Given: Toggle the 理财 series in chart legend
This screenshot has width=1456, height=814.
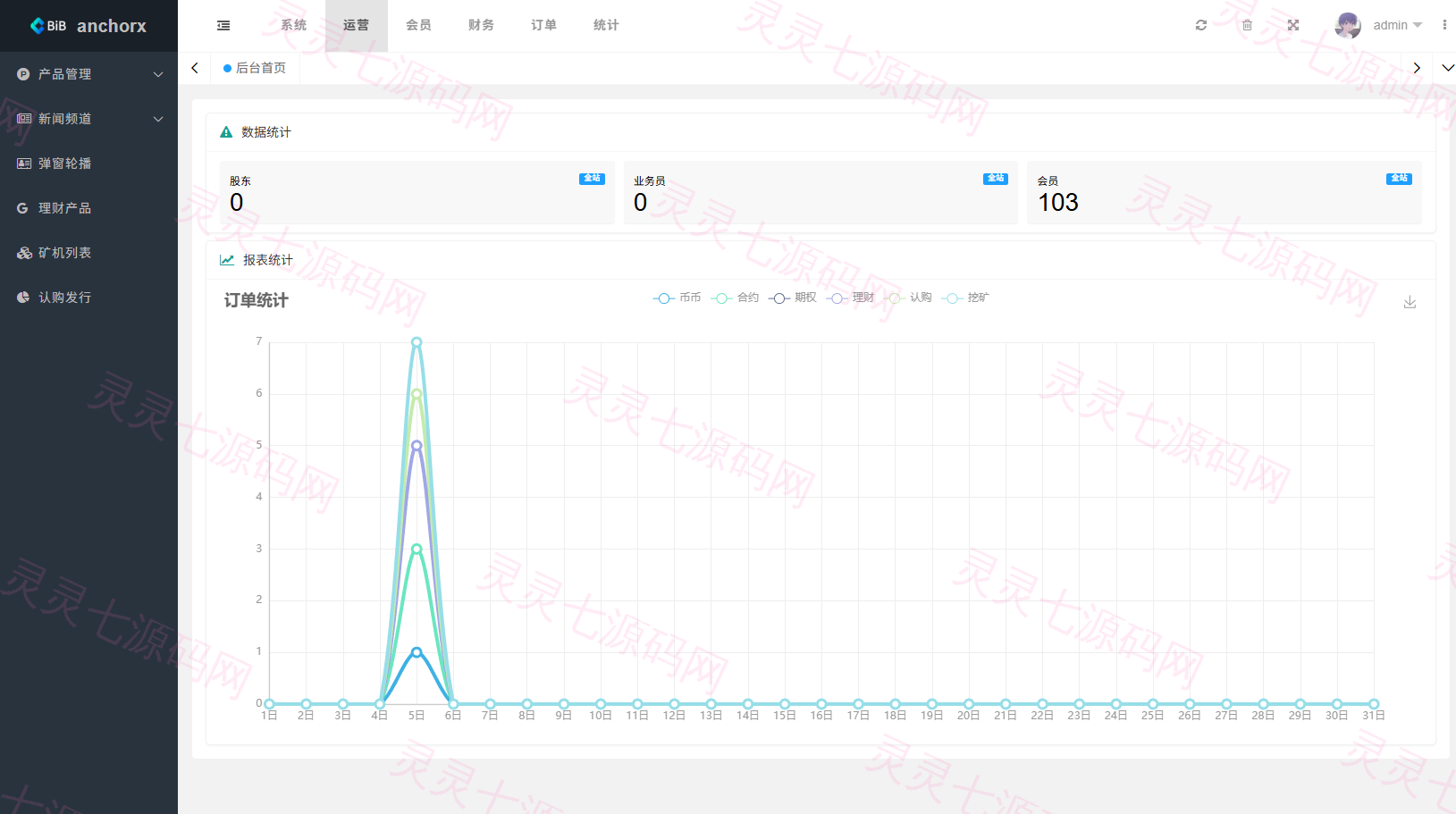Looking at the screenshot, I should coord(850,298).
